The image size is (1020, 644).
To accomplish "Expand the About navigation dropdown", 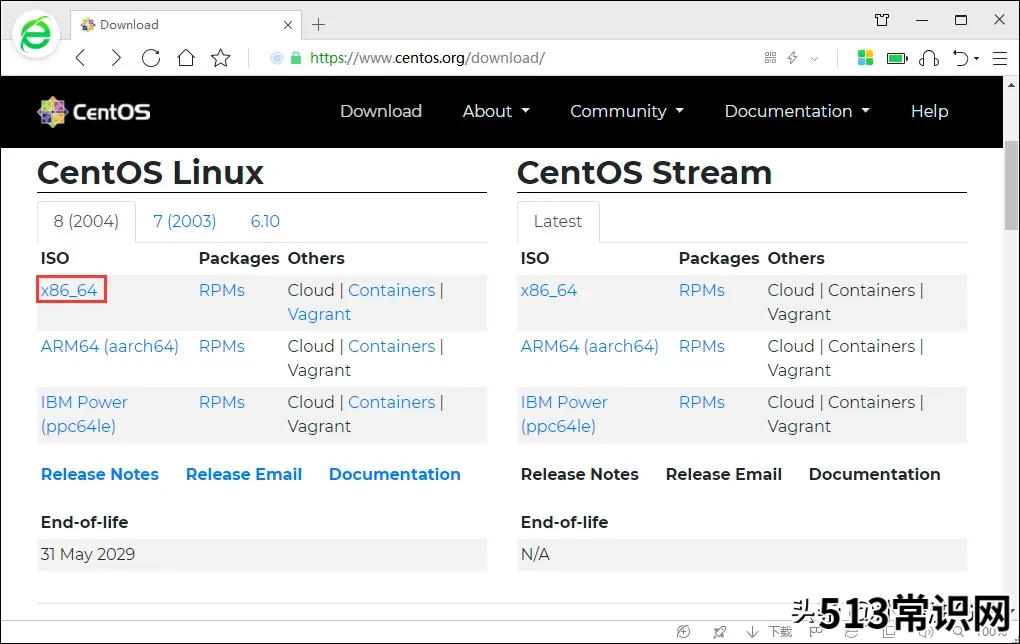I will 496,111.
